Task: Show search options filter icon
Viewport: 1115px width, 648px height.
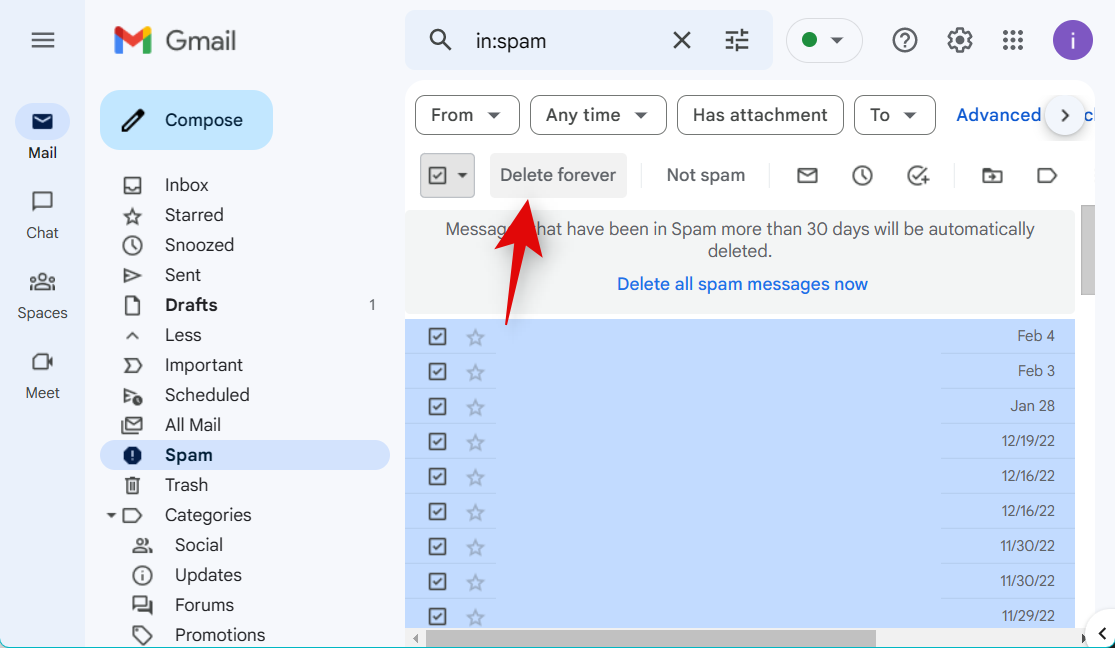Action: pos(737,40)
